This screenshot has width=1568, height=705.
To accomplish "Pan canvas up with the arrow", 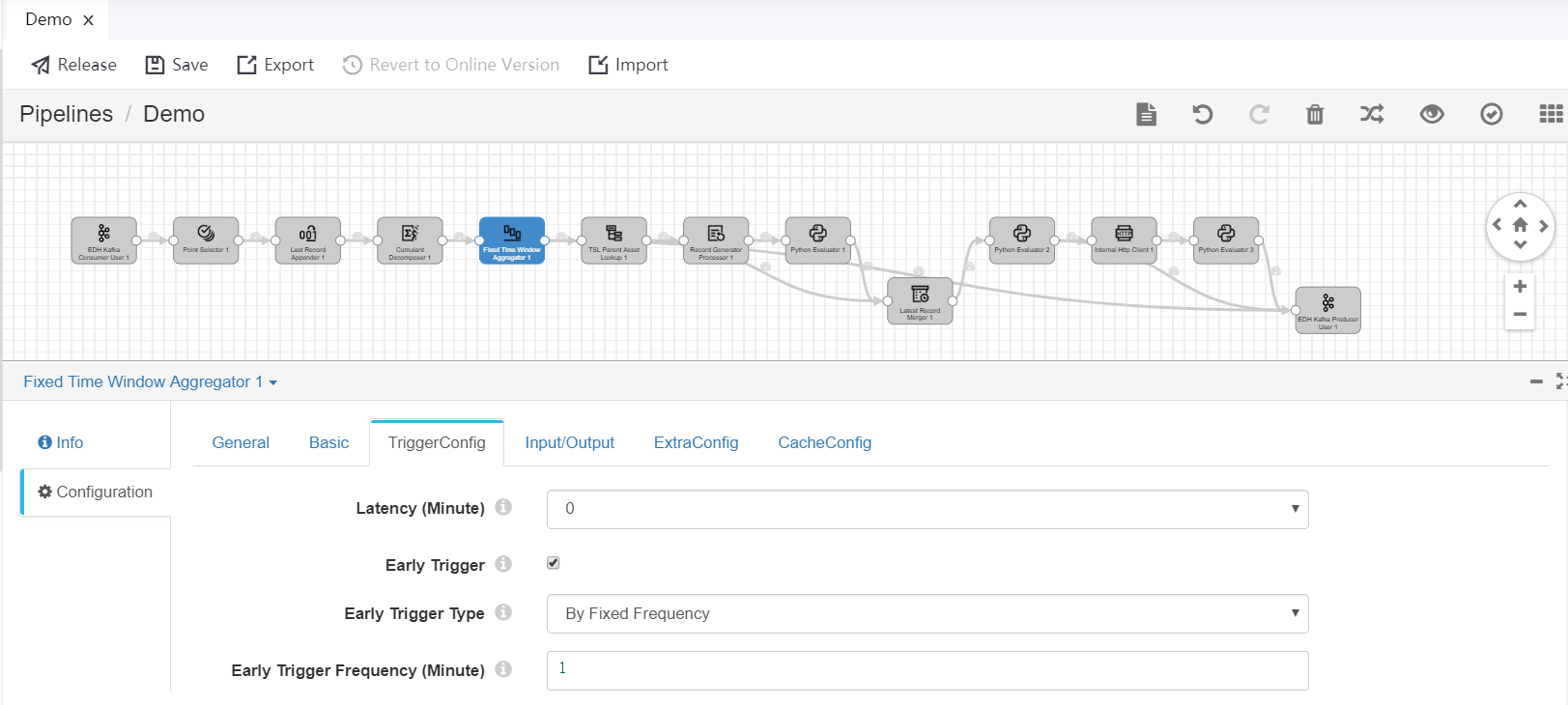I will click(x=1520, y=204).
